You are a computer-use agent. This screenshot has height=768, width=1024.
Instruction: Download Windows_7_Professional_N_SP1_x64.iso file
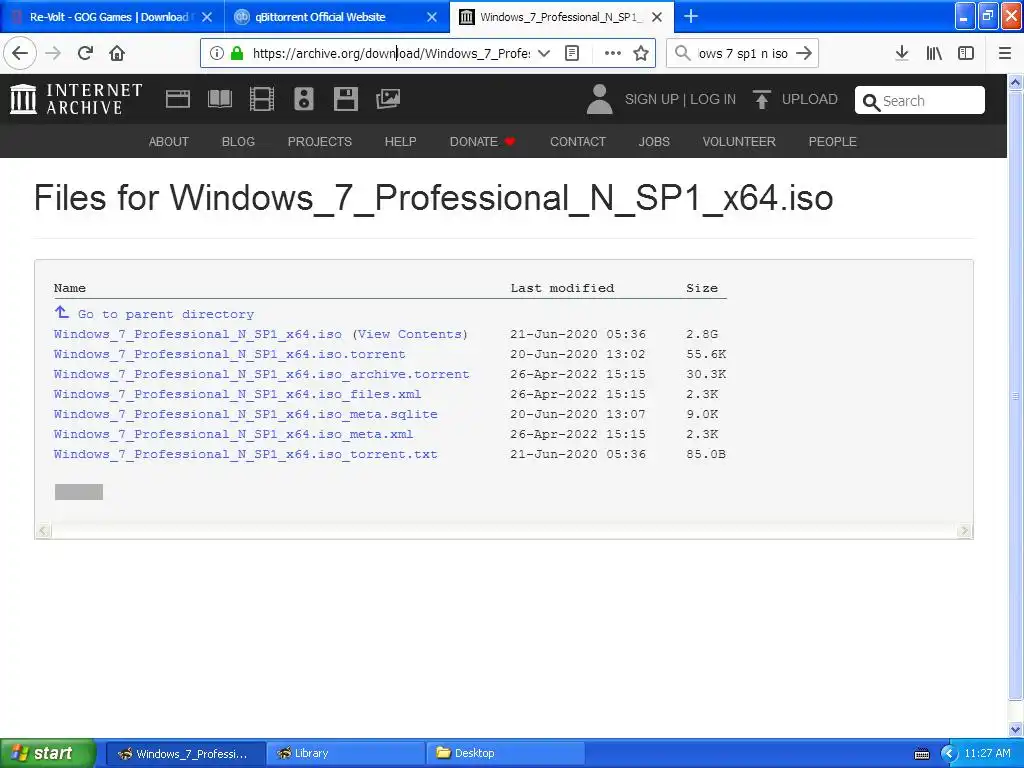(198, 334)
